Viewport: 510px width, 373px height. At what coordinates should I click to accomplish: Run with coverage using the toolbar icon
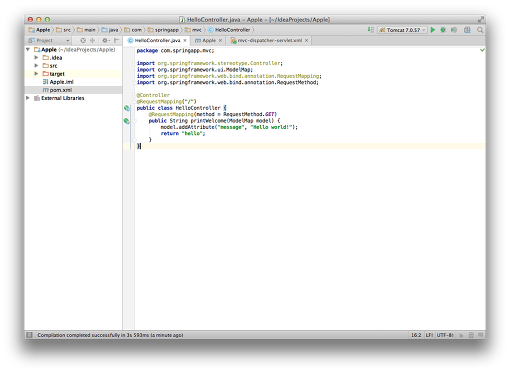pos(454,30)
